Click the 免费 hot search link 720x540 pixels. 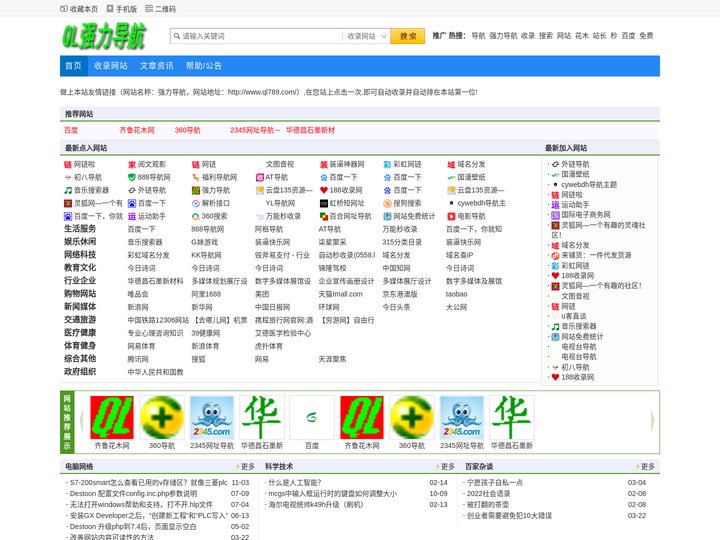coord(646,36)
